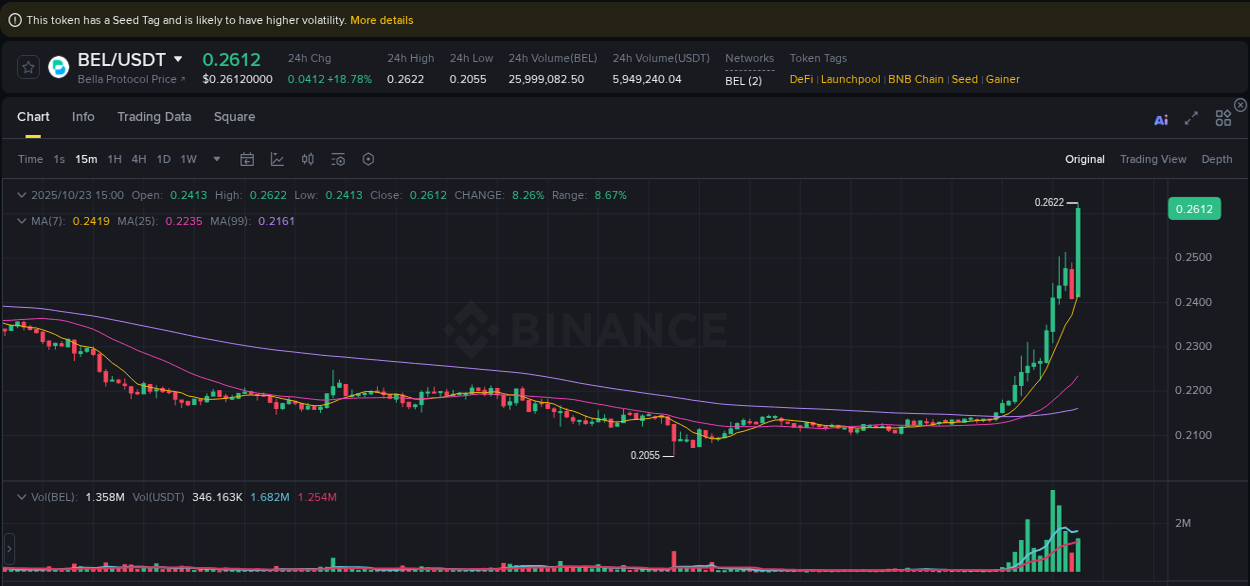This screenshot has width=1250, height=586.
Task: Select the 1D timeframe
Action: click(x=163, y=159)
